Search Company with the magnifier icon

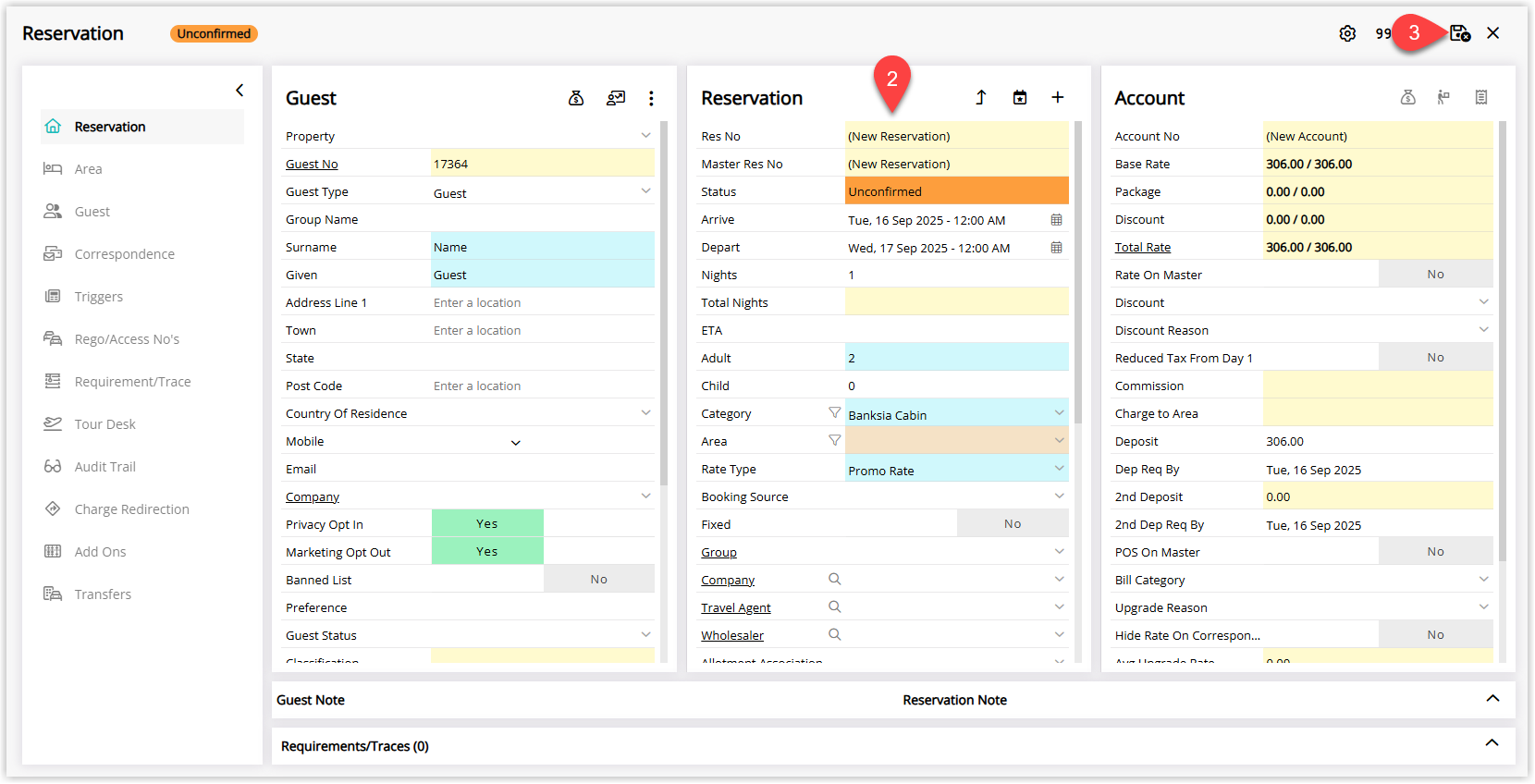click(x=835, y=580)
